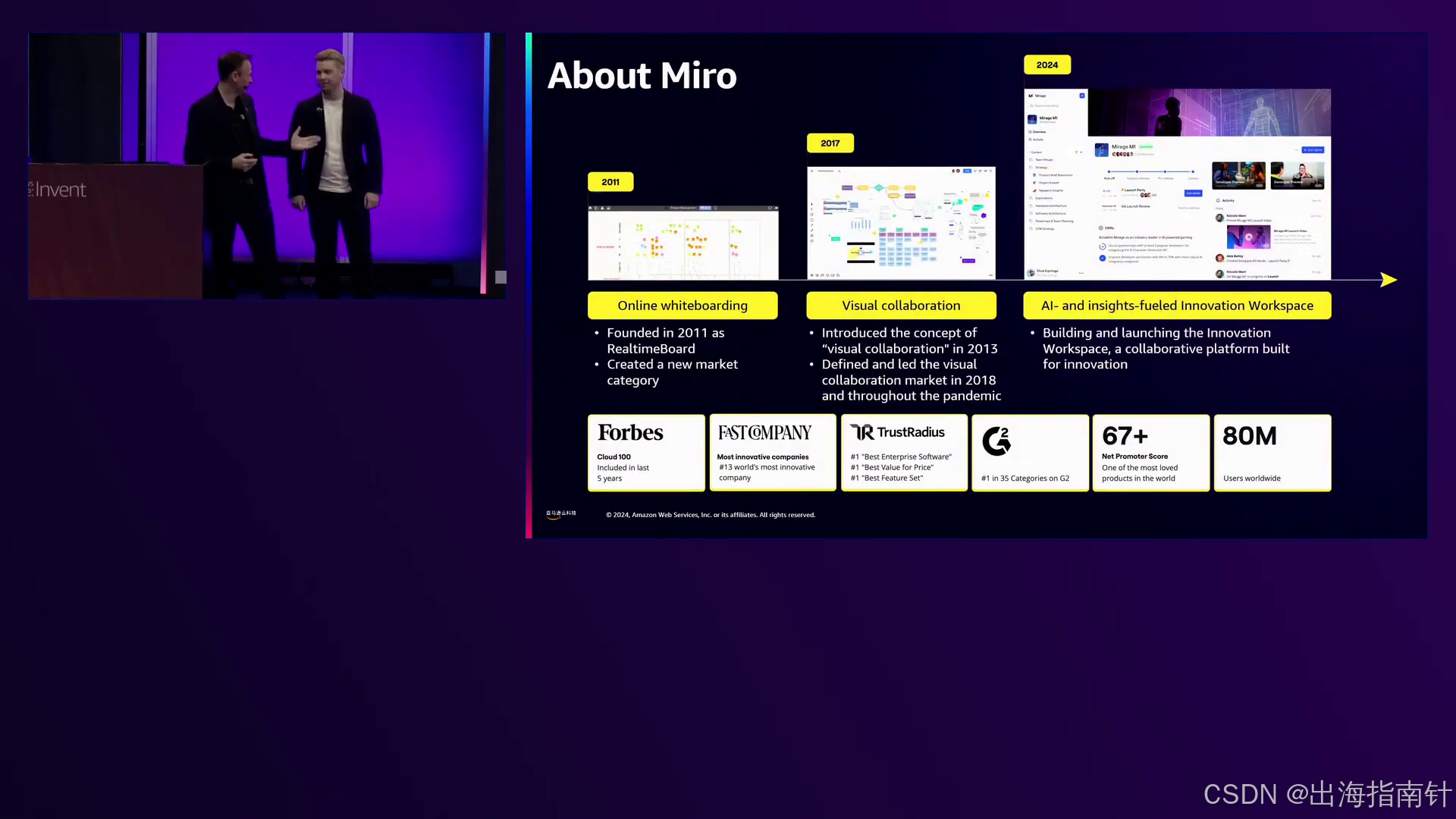Image resolution: width=1456 pixels, height=819 pixels.
Task: Open the 2011 whiteboard screenshot thumbnail
Action: (x=682, y=243)
